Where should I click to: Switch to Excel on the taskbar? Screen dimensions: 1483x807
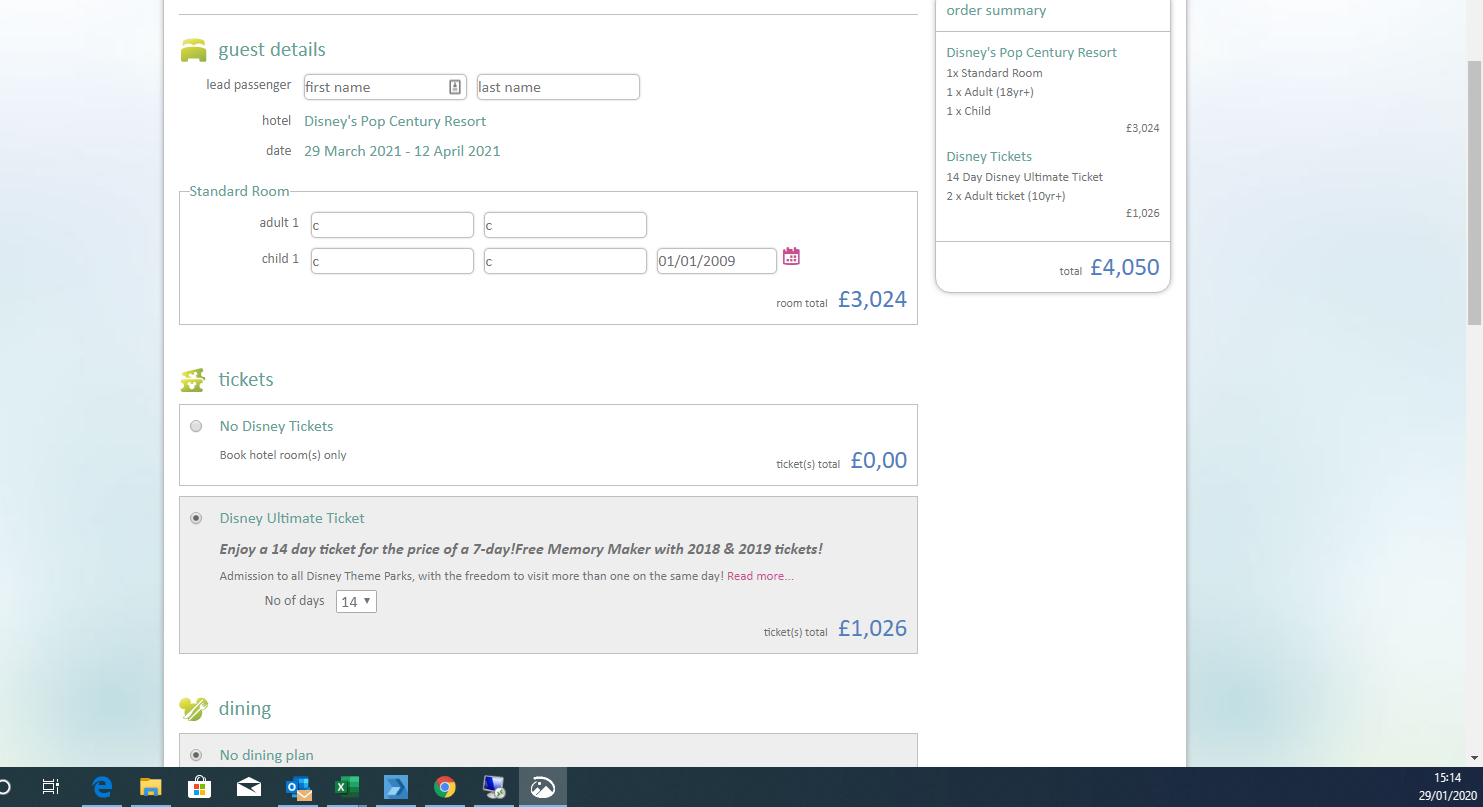346,787
